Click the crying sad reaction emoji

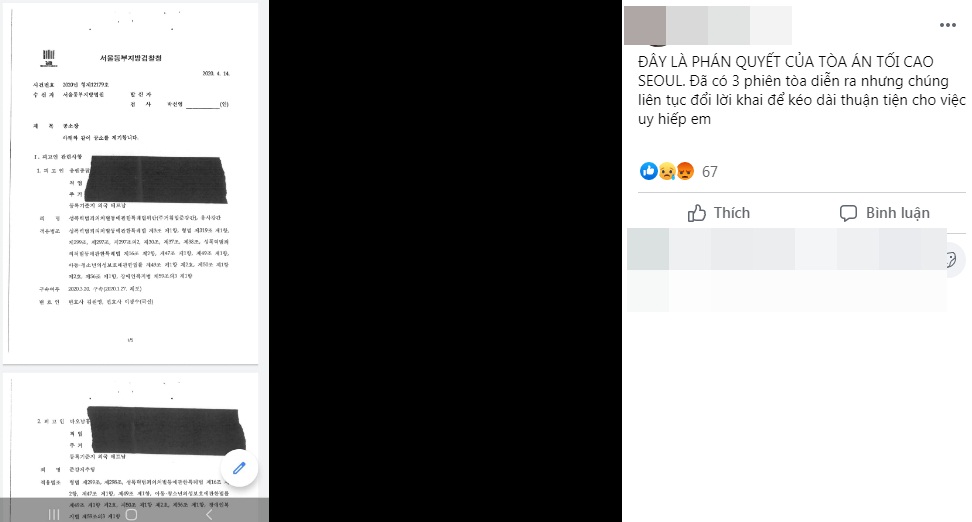point(666,171)
